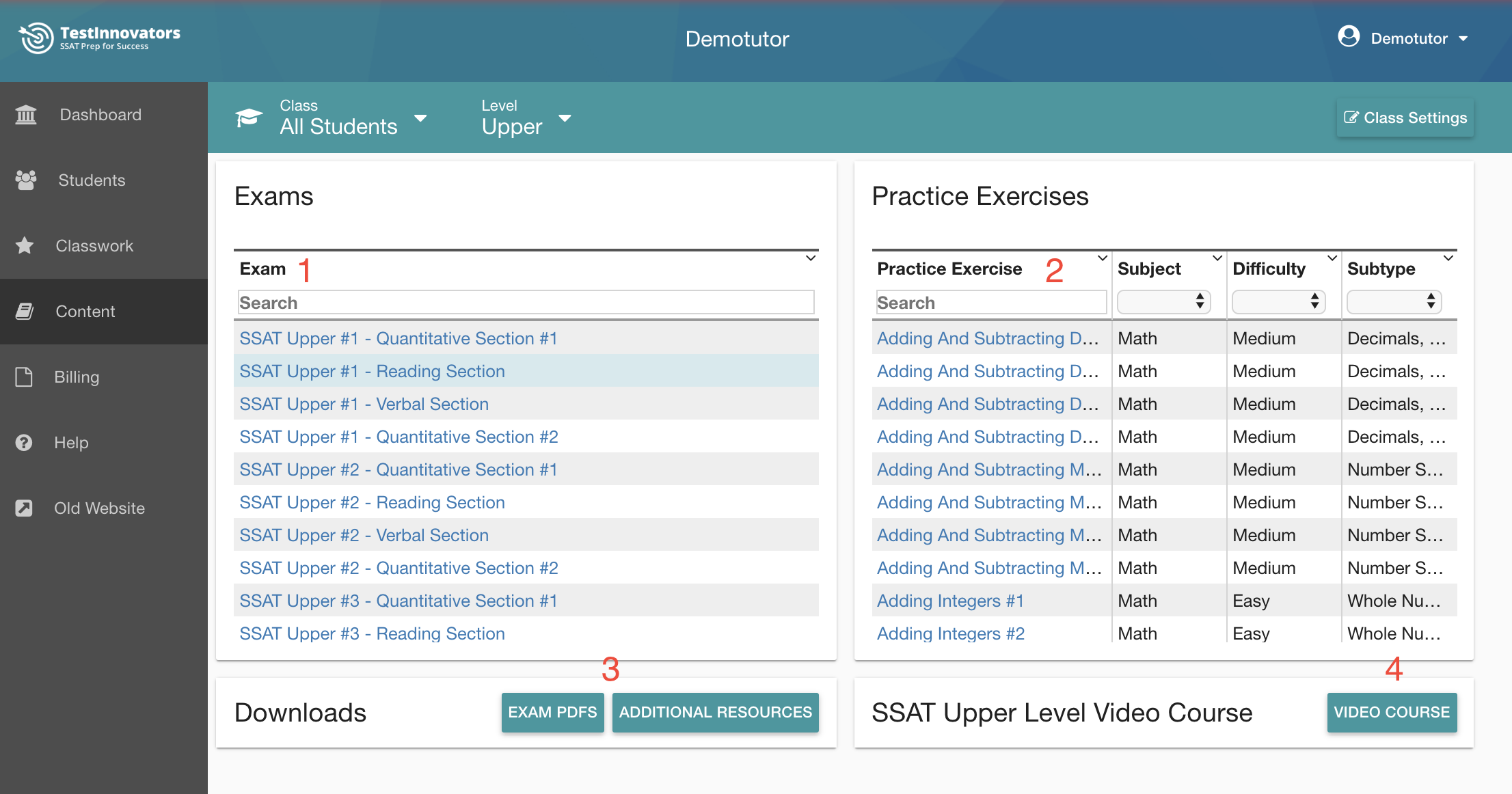1512x794 pixels.
Task: Open the Level Upper dropdown
Action: click(x=526, y=118)
